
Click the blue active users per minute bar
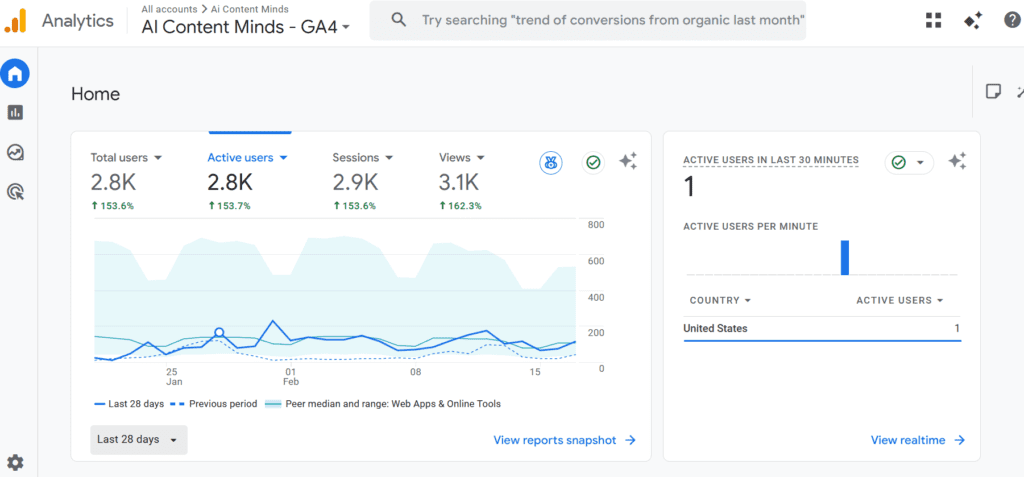[845, 257]
